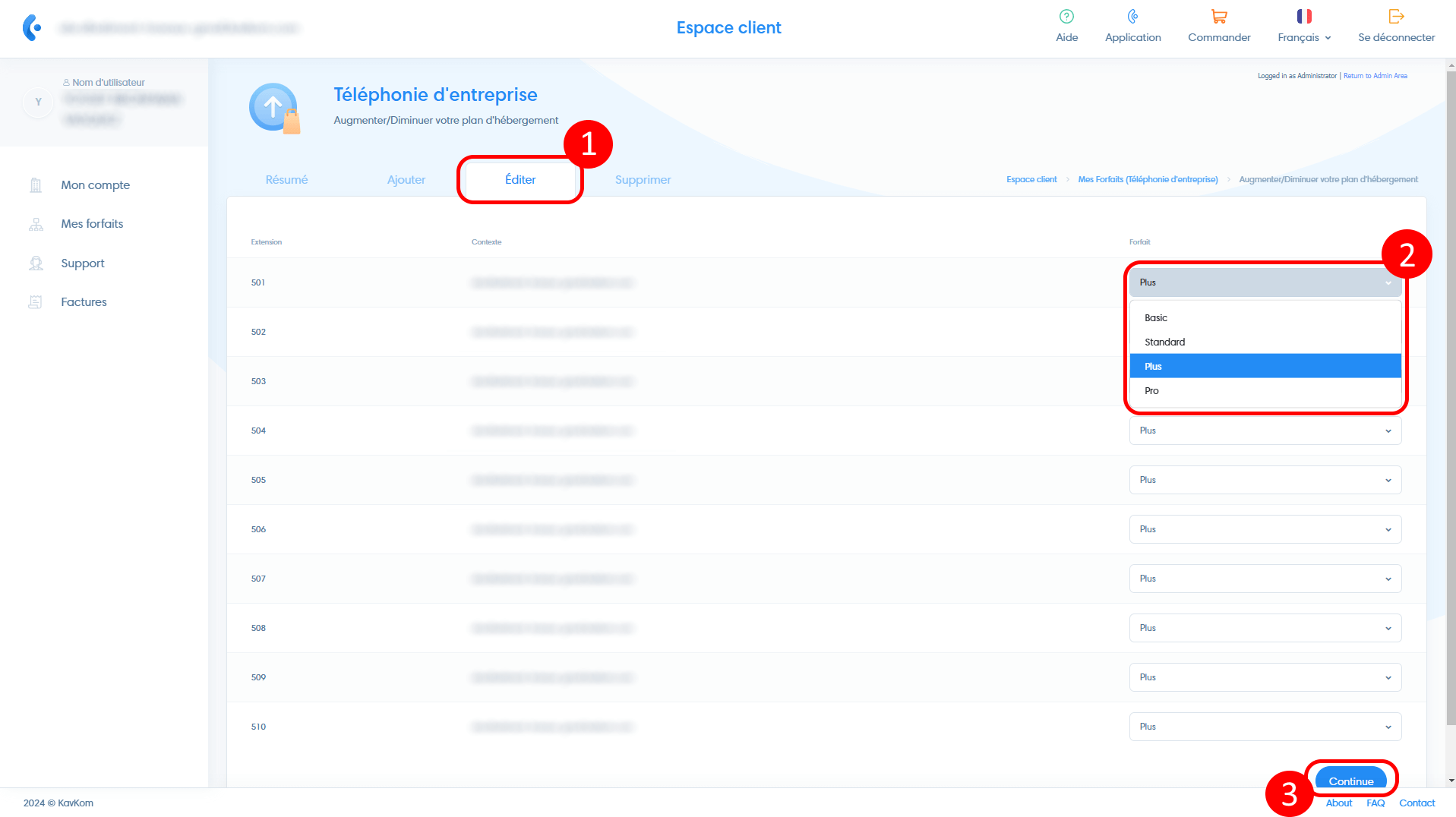Select Standard in the plan list

1265,342
